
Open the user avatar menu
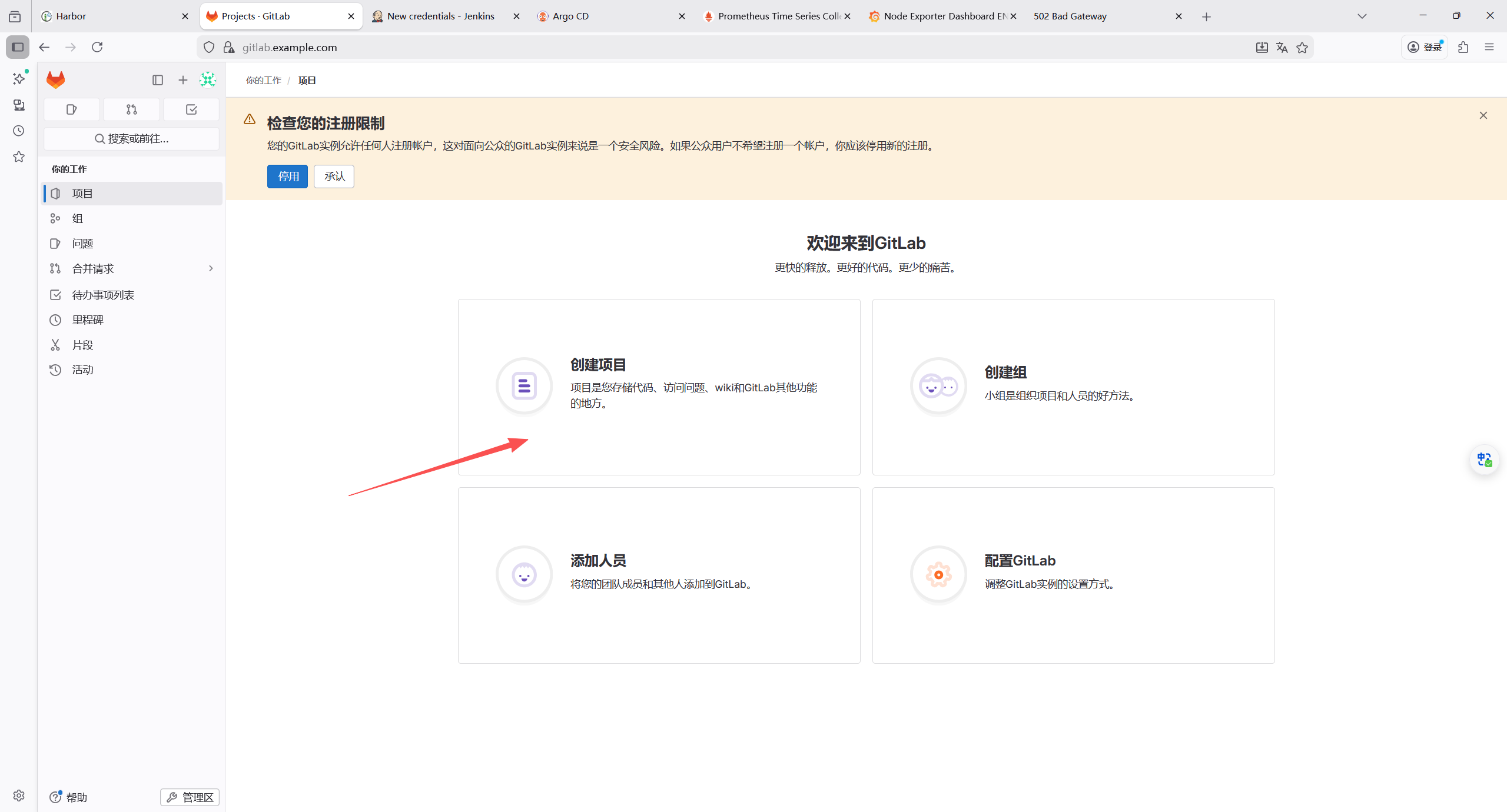point(208,79)
